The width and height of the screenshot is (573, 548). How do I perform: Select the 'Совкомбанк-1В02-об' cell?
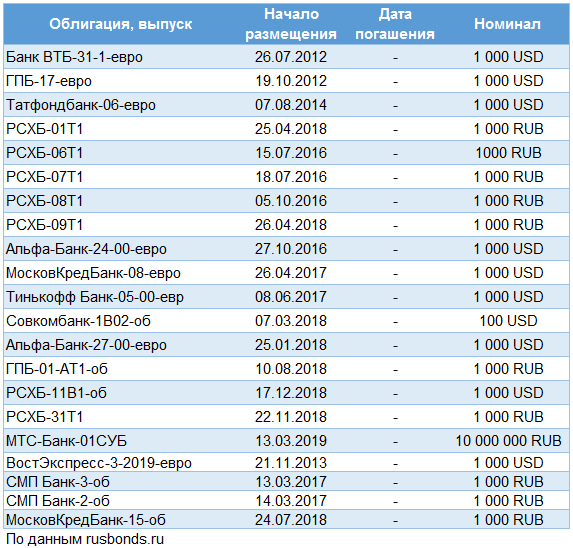pyautogui.click(x=78, y=321)
